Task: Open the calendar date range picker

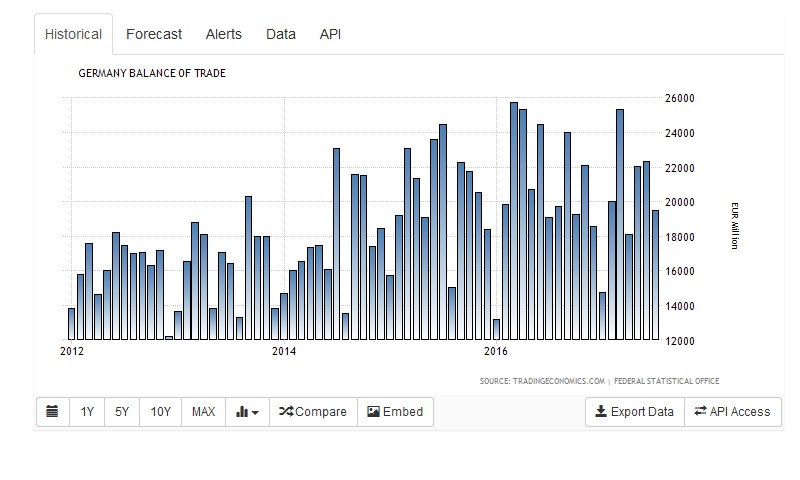Action: (52, 411)
